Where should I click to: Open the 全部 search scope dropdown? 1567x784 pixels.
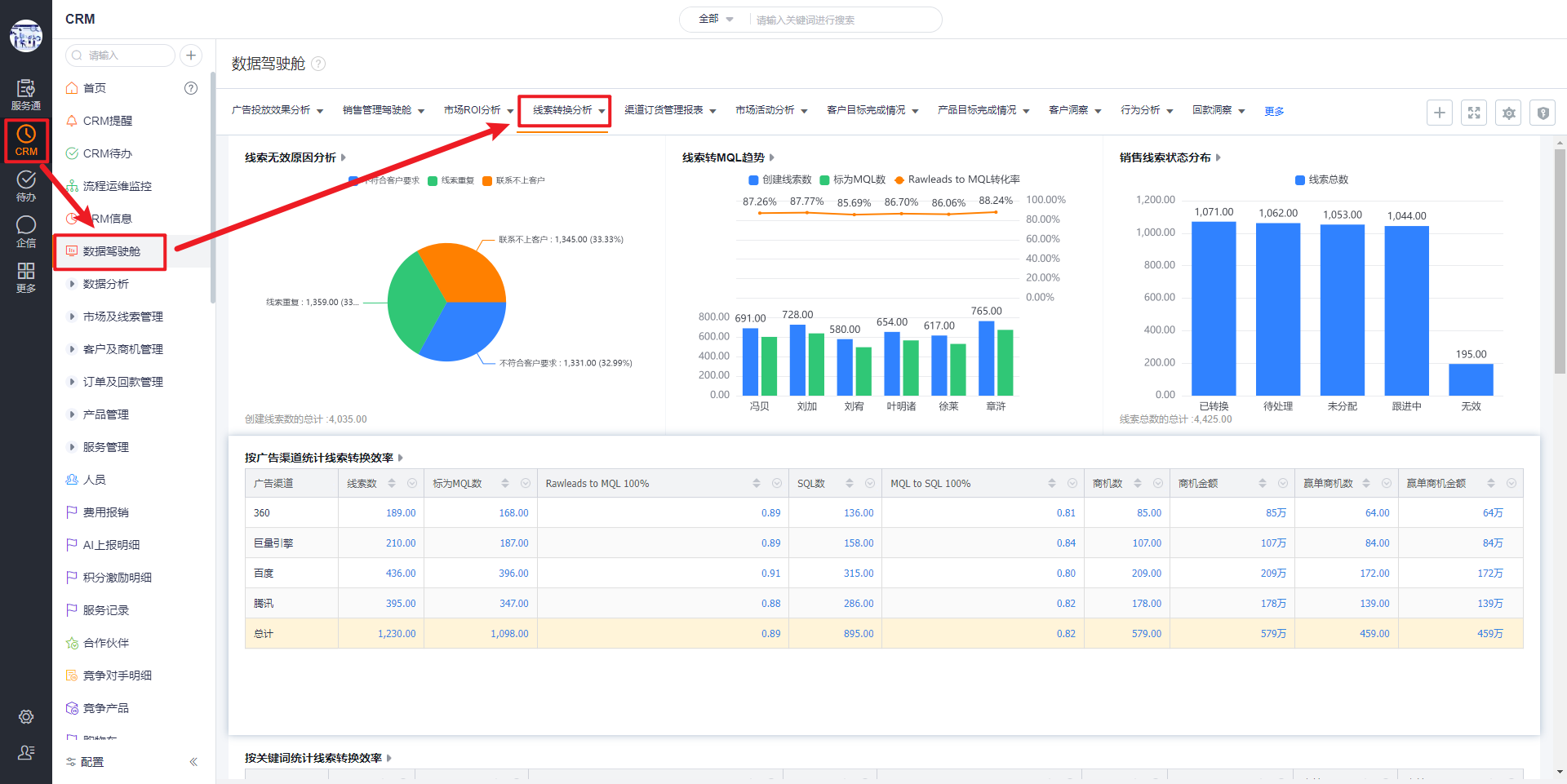pyautogui.click(x=716, y=19)
